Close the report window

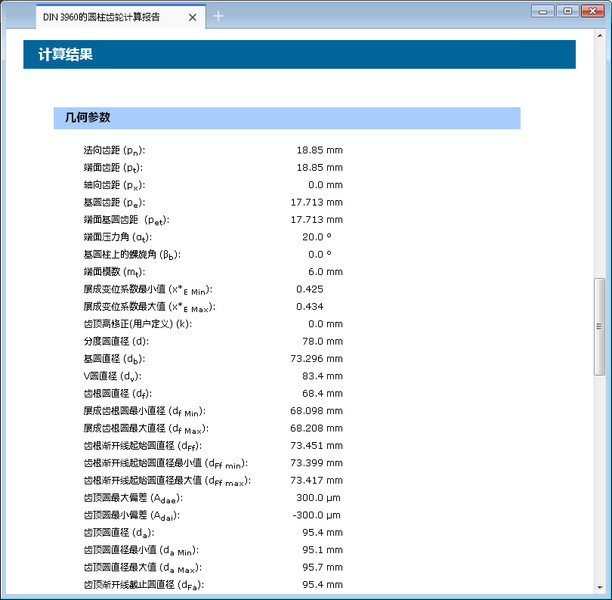591,10
